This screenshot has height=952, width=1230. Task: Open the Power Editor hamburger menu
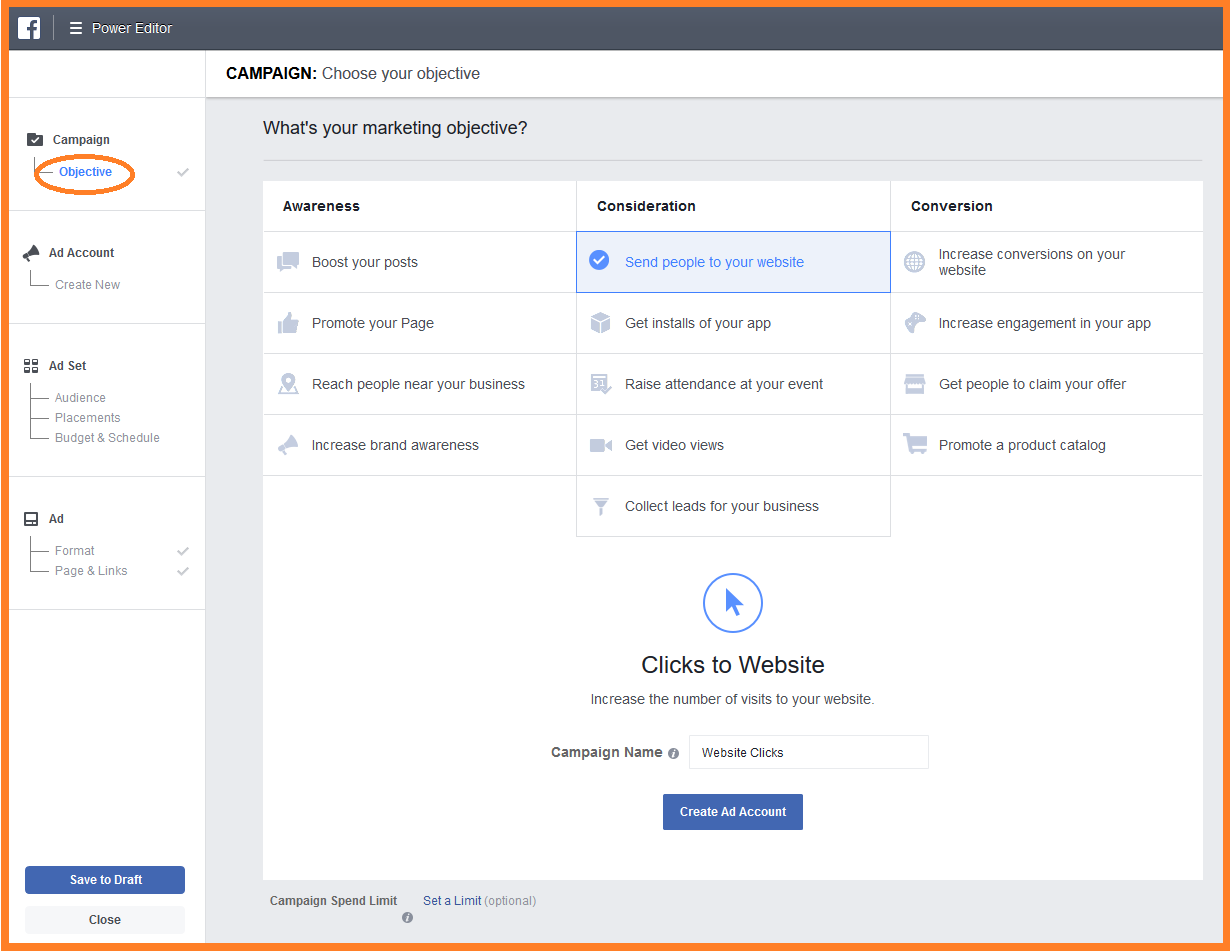[76, 28]
